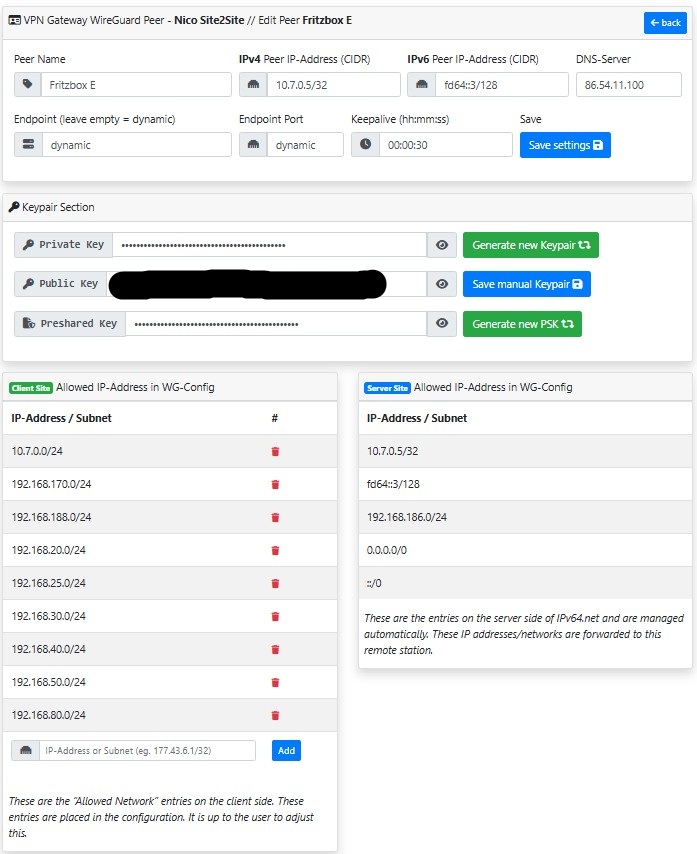Click Save manual Keypair
The height and width of the screenshot is (854, 697).
[x=526, y=285]
